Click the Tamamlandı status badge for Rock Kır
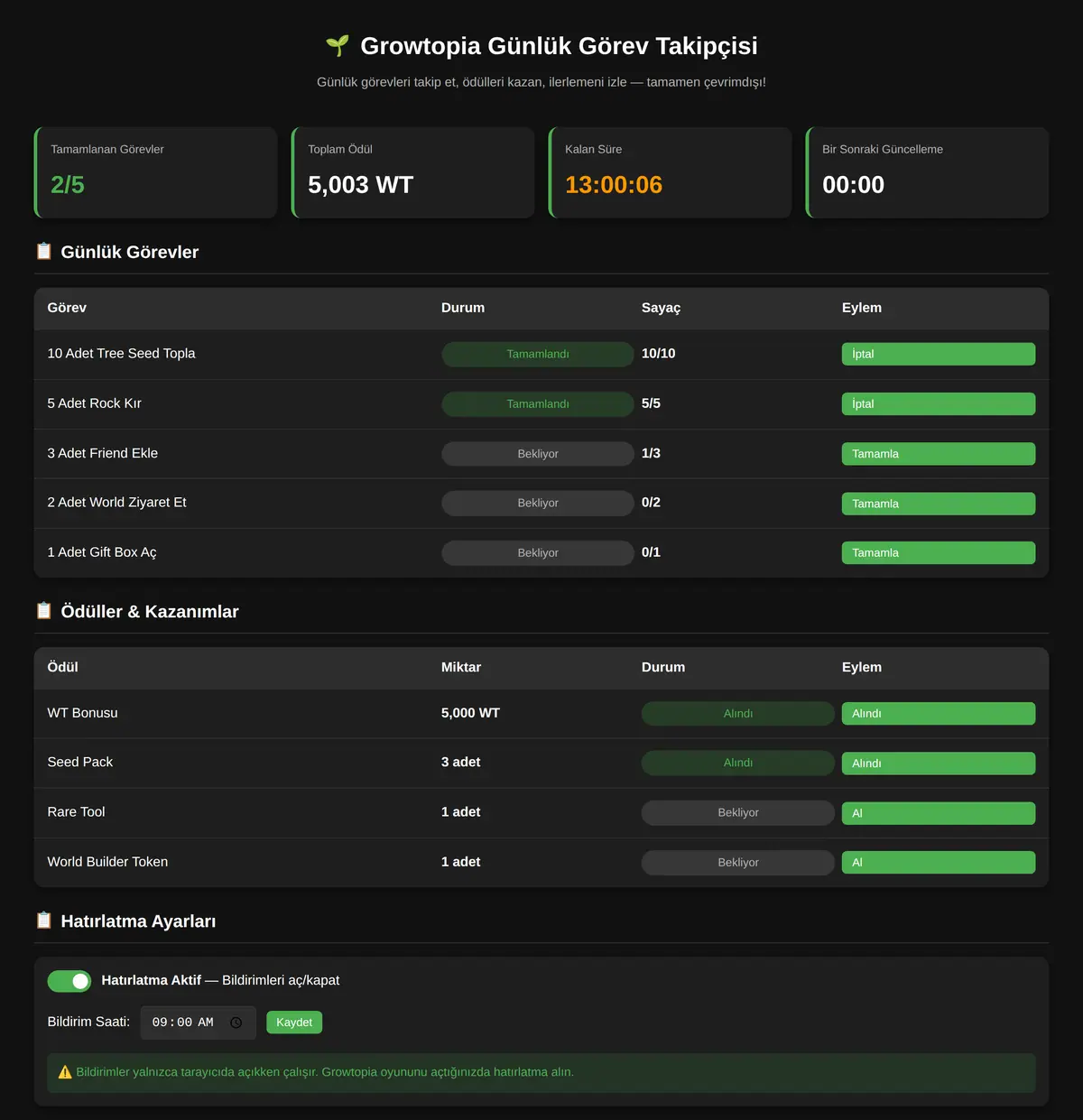The height and width of the screenshot is (1120, 1083). pos(538,403)
